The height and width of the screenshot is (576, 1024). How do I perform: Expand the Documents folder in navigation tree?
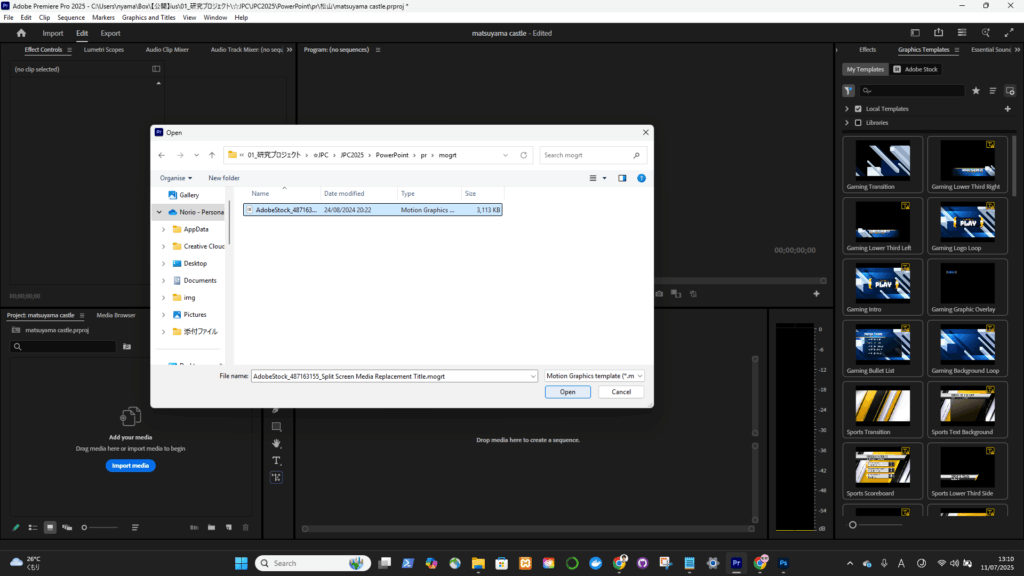click(x=163, y=280)
